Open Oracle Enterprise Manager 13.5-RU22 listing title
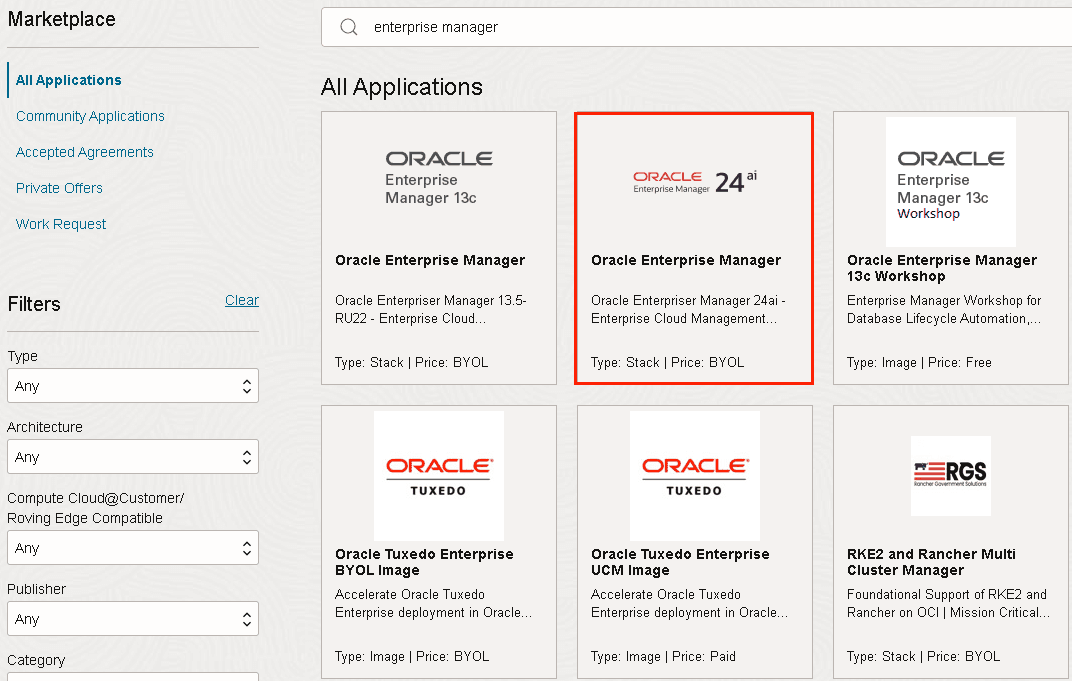This screenshot has width=1072, height=681. 430,261
